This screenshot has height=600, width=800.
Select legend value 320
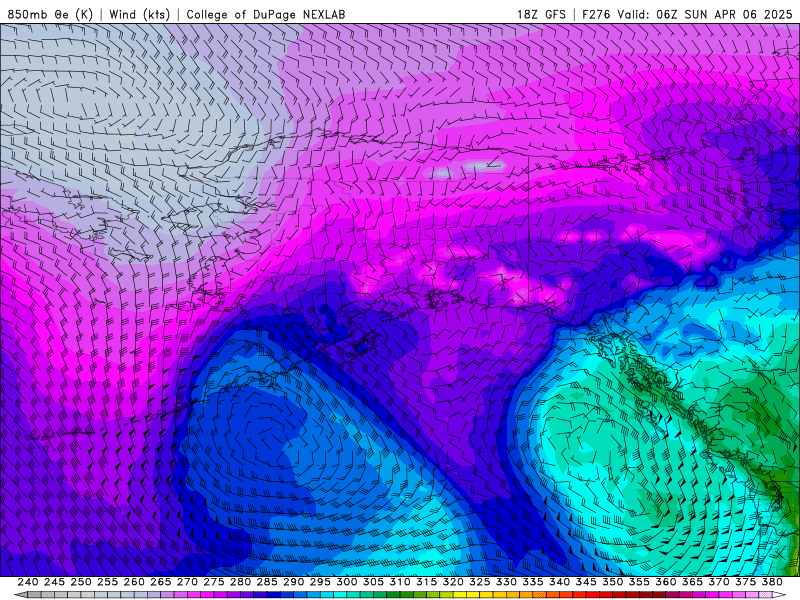453,582
